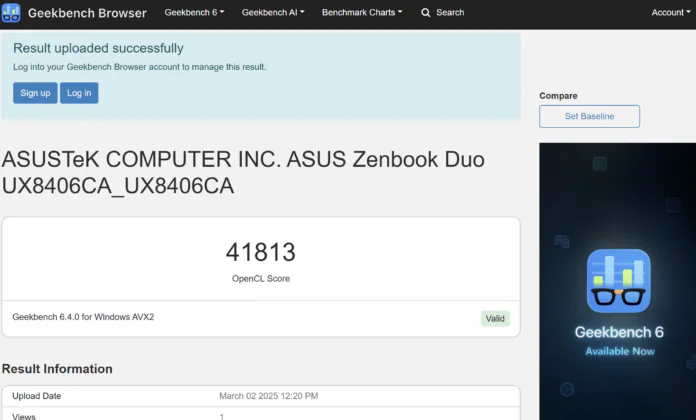The width and height of the screenshot is (696, 420).
Task: Click Set Baseline button
Action: click(x=589, y=116)
